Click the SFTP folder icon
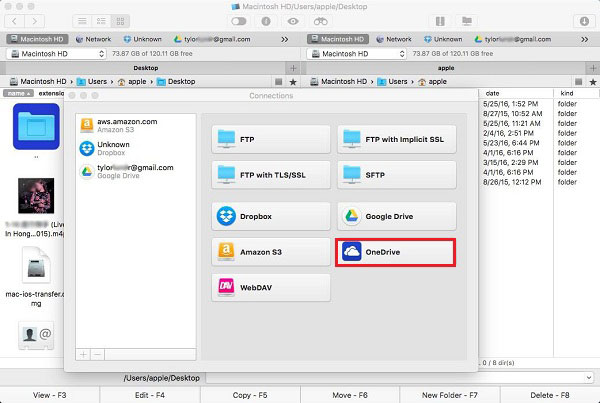Image resolution: width=600 pixels, height=403 pixels. [352, 177]
